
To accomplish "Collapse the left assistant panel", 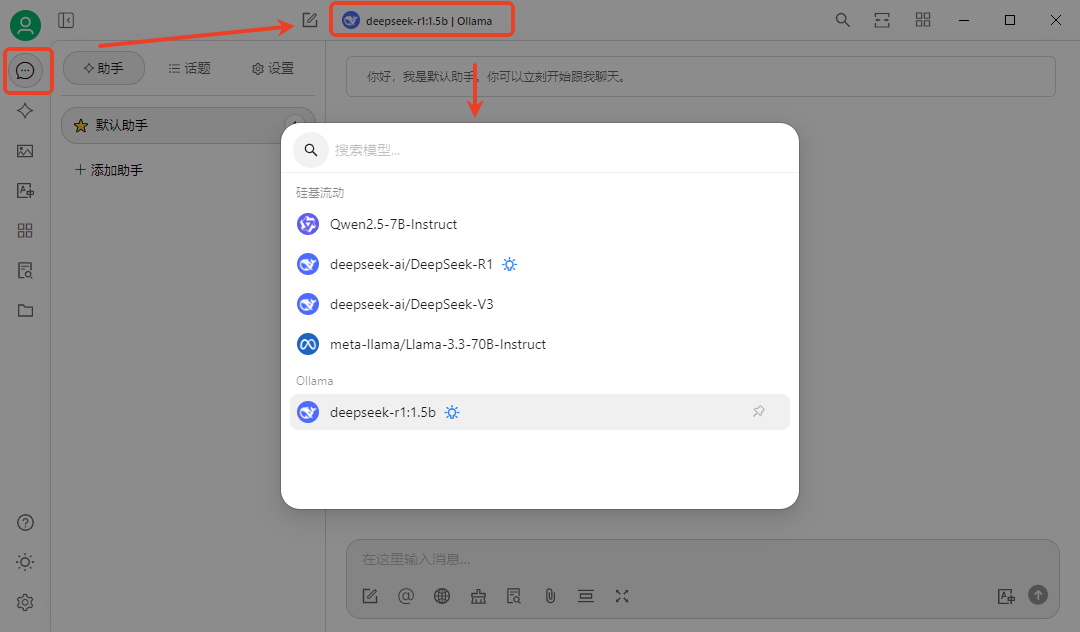I will [66, 21].
